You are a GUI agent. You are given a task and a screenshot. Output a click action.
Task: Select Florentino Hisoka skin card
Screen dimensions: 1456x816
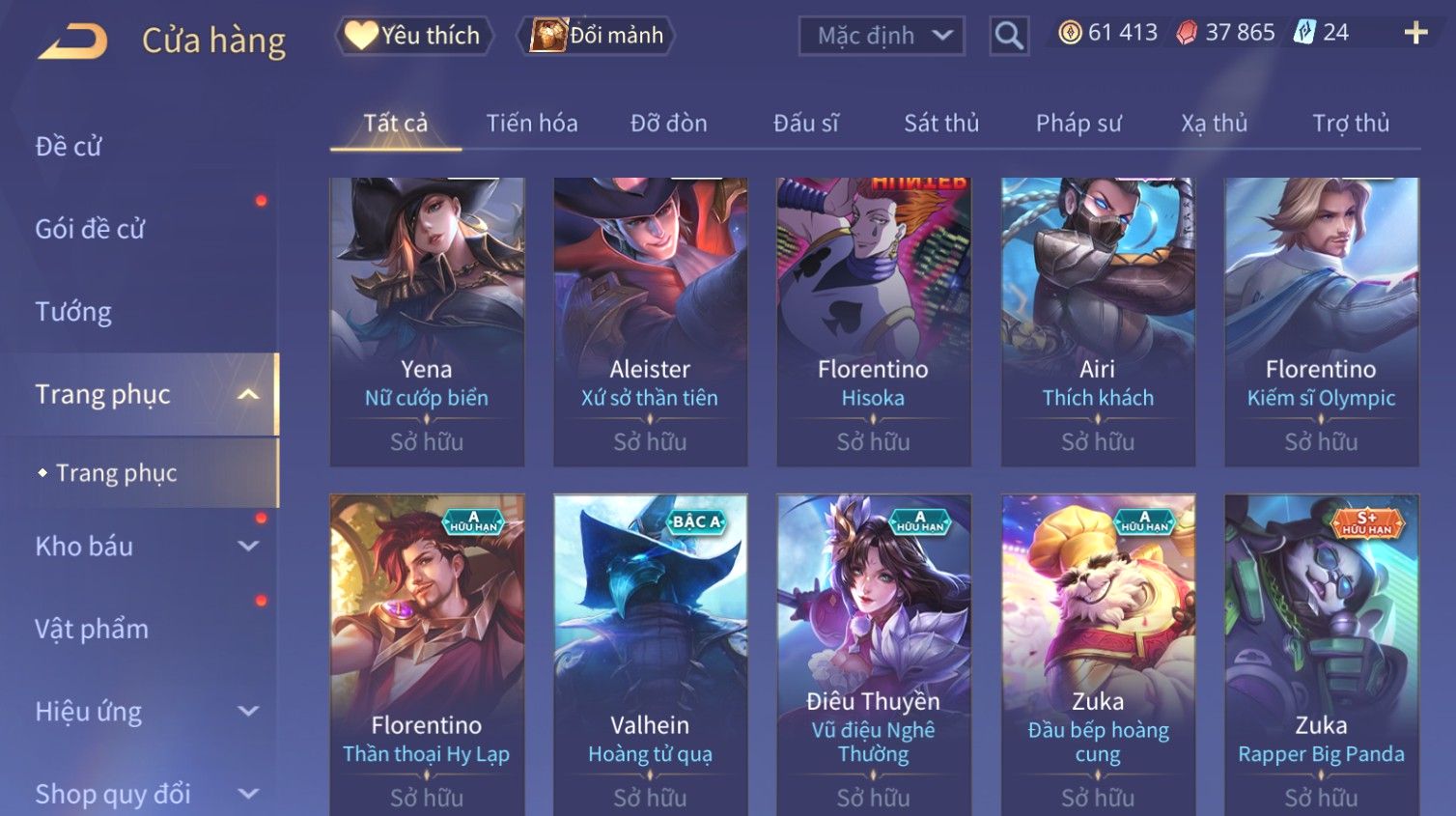click(874, 322)
